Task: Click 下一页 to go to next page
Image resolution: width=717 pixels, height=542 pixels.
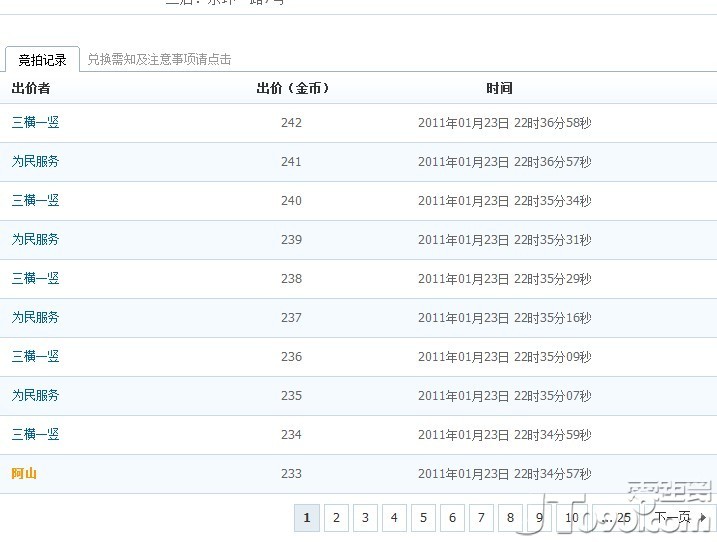Action: [678, 518]
